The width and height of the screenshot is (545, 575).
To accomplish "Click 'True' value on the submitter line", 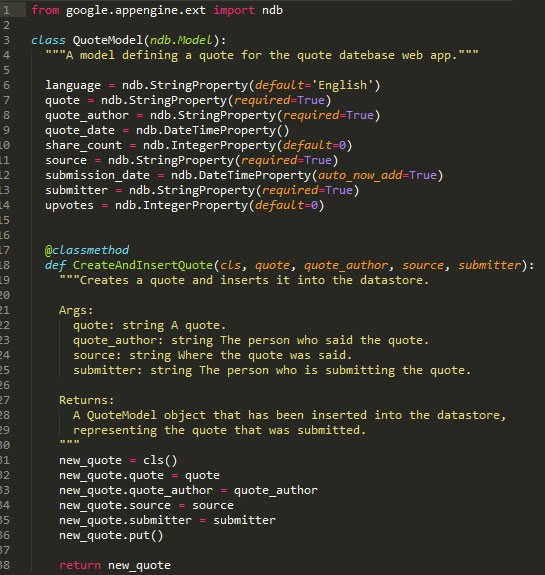I will (339, 190).
